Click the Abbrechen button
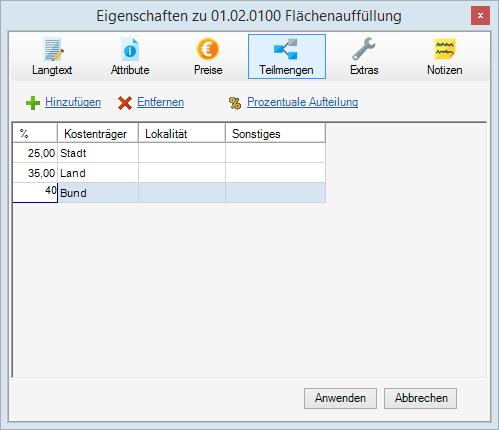Screen dimensions: 499x430 click(x=420, y=398)
